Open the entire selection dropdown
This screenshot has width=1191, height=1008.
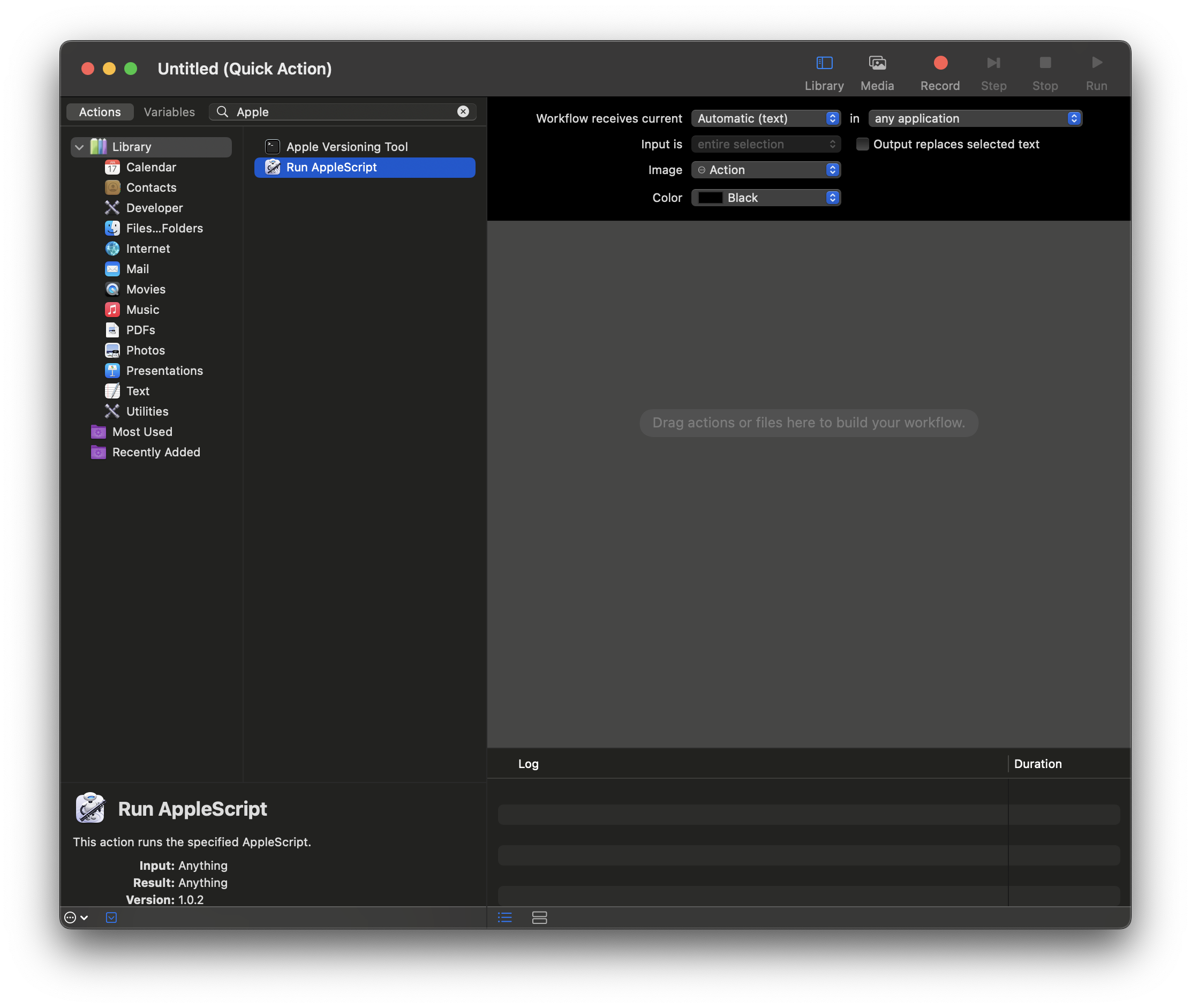pos(765,144)
